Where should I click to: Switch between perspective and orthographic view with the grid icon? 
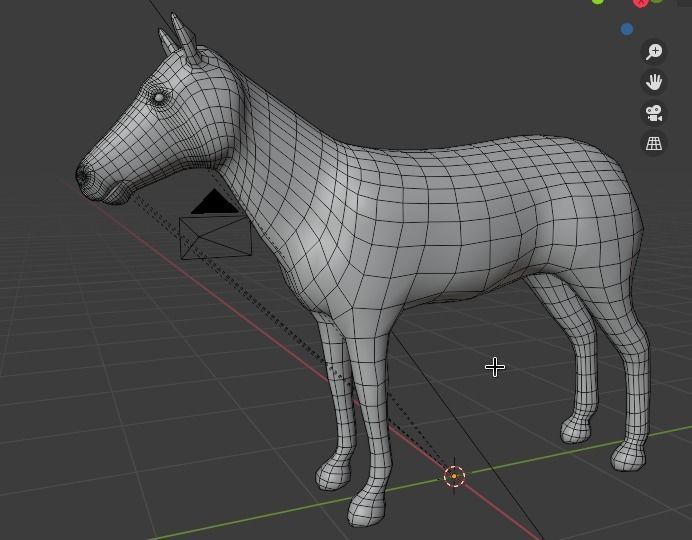[654, 143]
